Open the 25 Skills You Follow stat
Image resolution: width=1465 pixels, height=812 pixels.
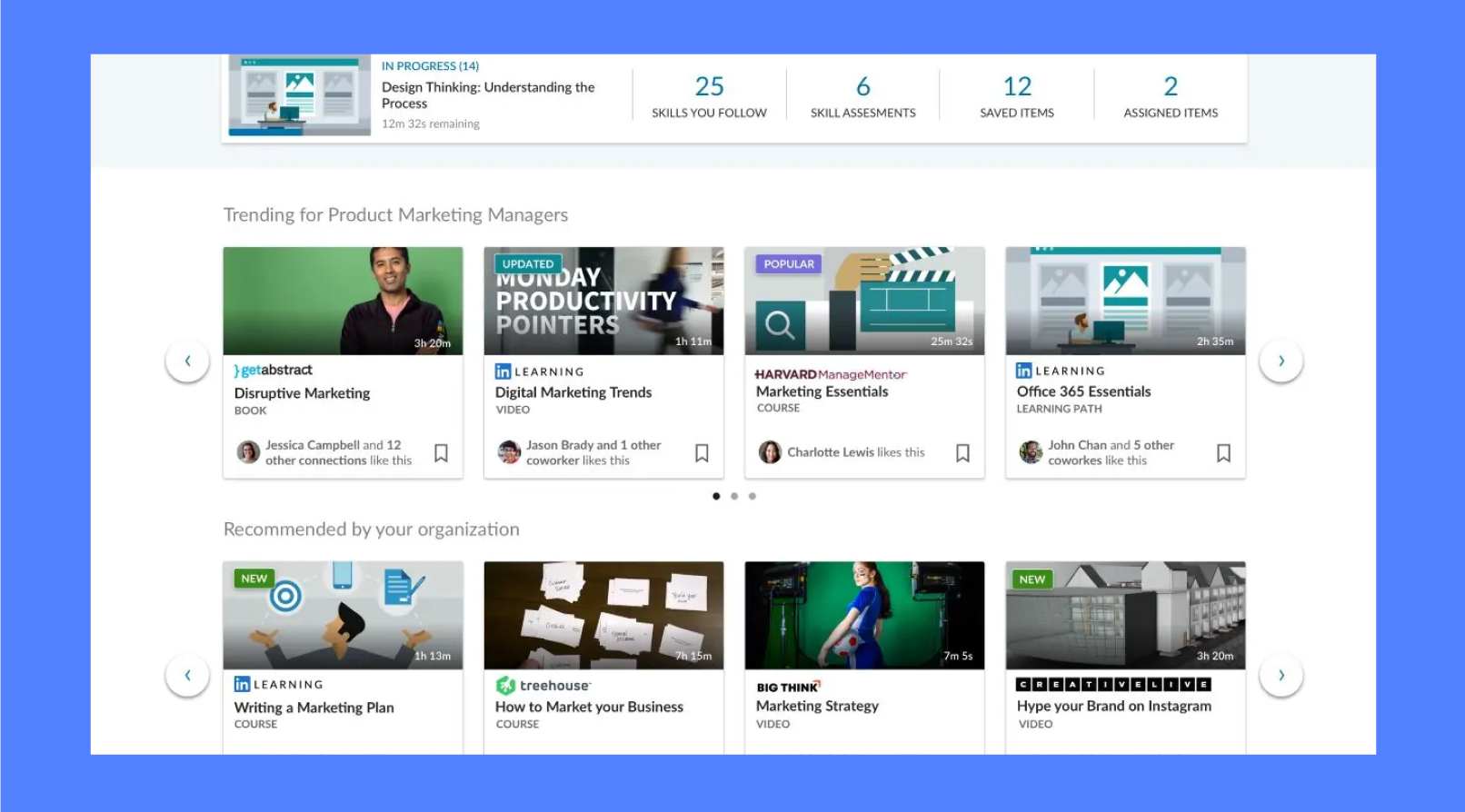[709, 96]
